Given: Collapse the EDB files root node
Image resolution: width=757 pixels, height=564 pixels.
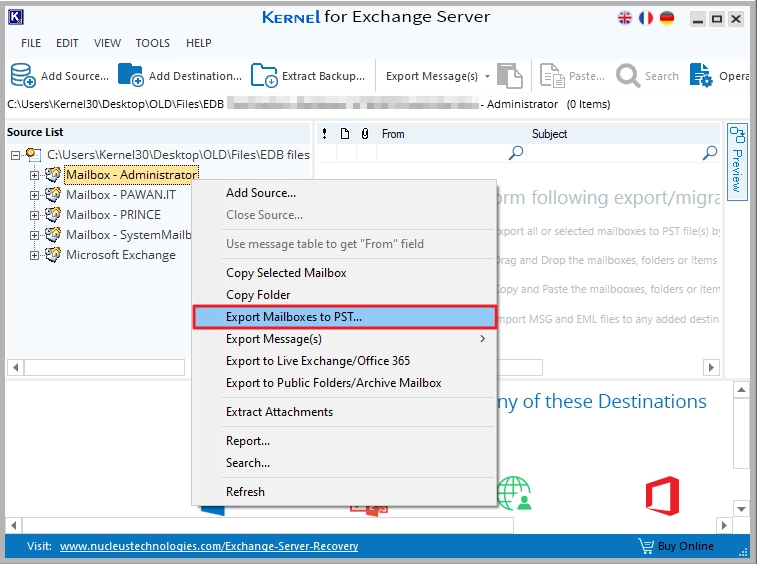Looking at the screenshot, I should (15, 155).
